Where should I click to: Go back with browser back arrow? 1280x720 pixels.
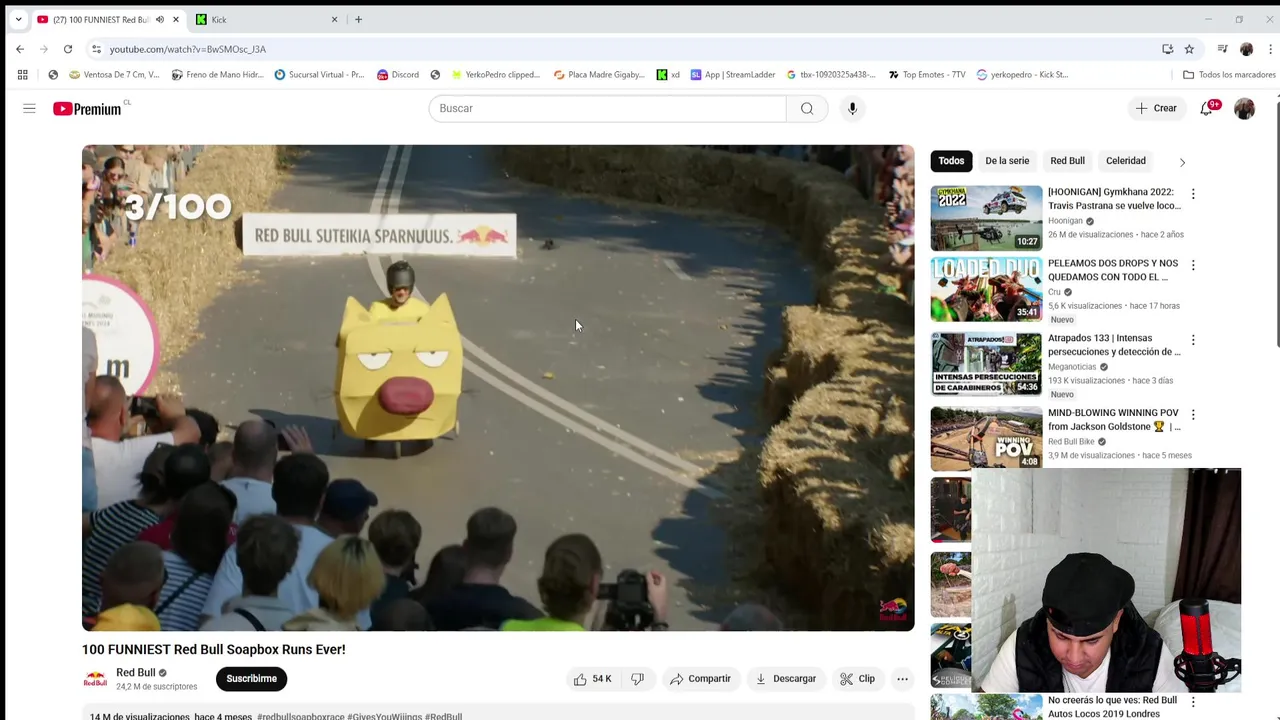coord(20,49)
